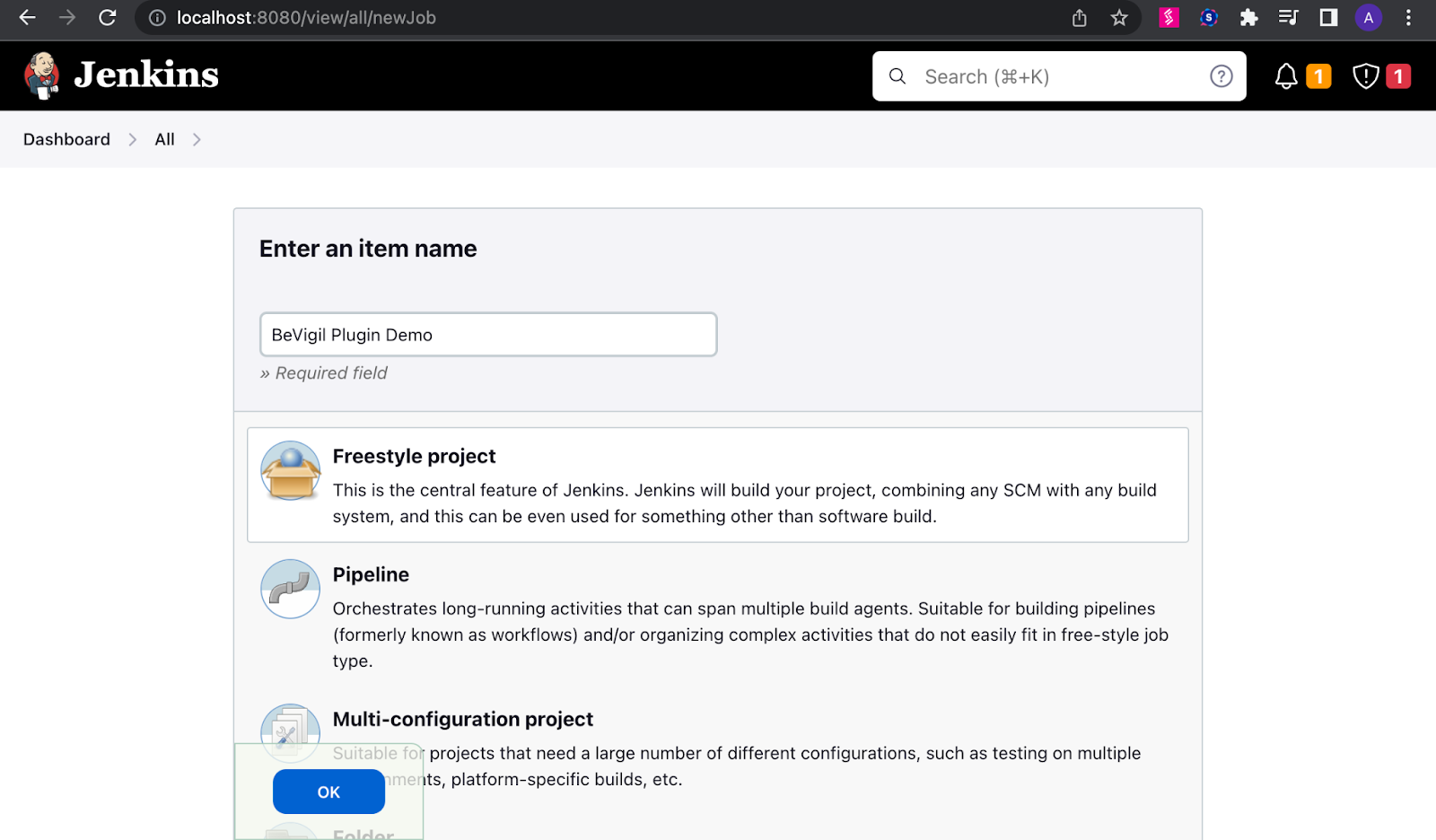Screen dimensions: 1436x840
Task: Expand the chevron after Dashboard breadcrumb
Action: pyautogui.click(x=133, y=140)
